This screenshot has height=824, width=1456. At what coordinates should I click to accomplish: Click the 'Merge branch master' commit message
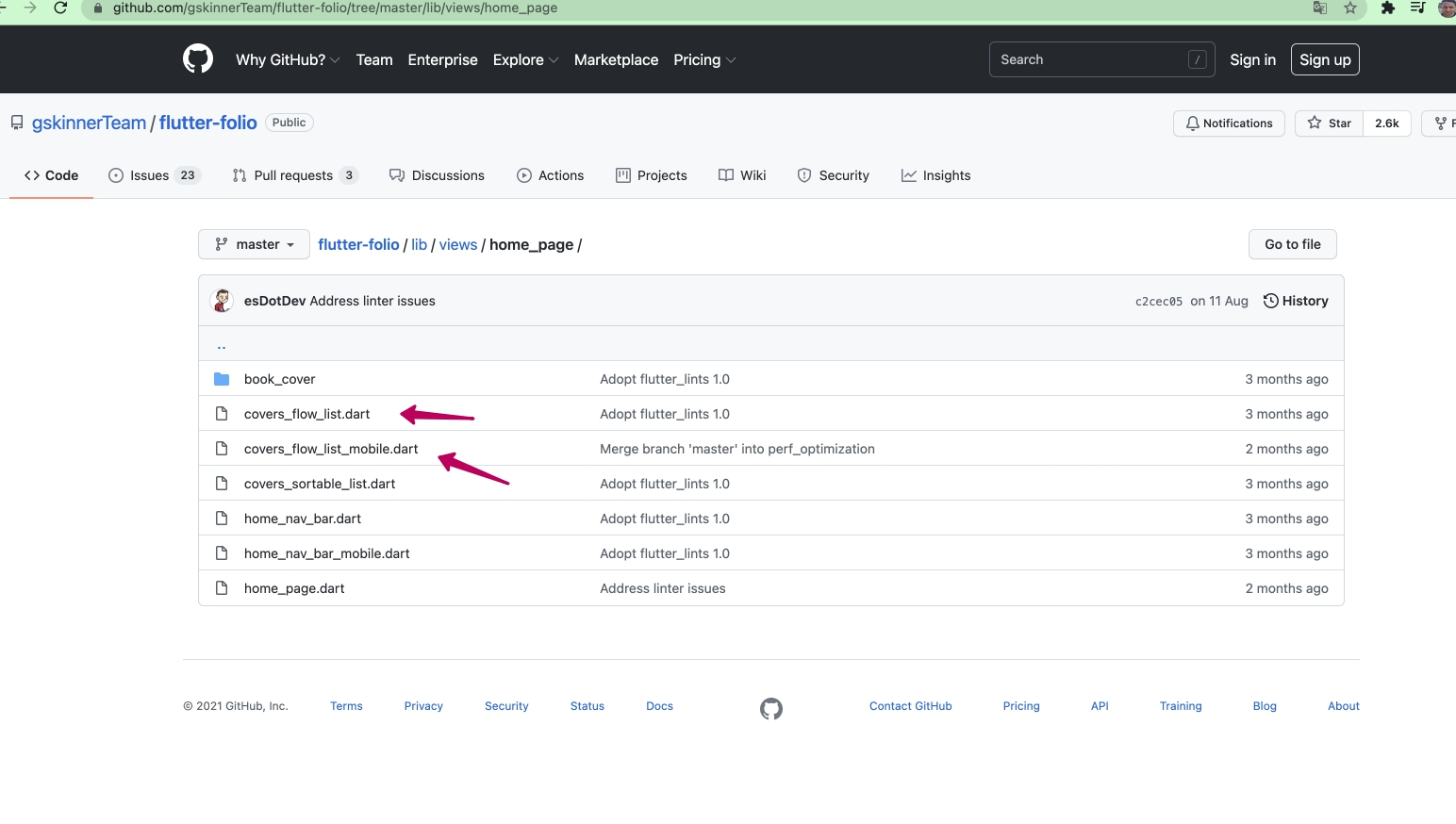click(x=737, y=449)
